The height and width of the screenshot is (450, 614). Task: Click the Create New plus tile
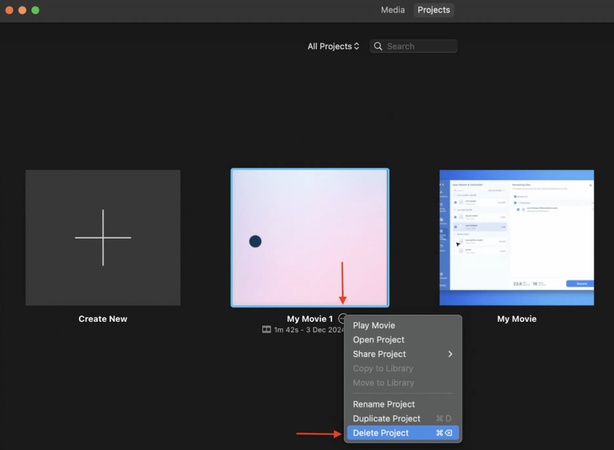[103, 237]
